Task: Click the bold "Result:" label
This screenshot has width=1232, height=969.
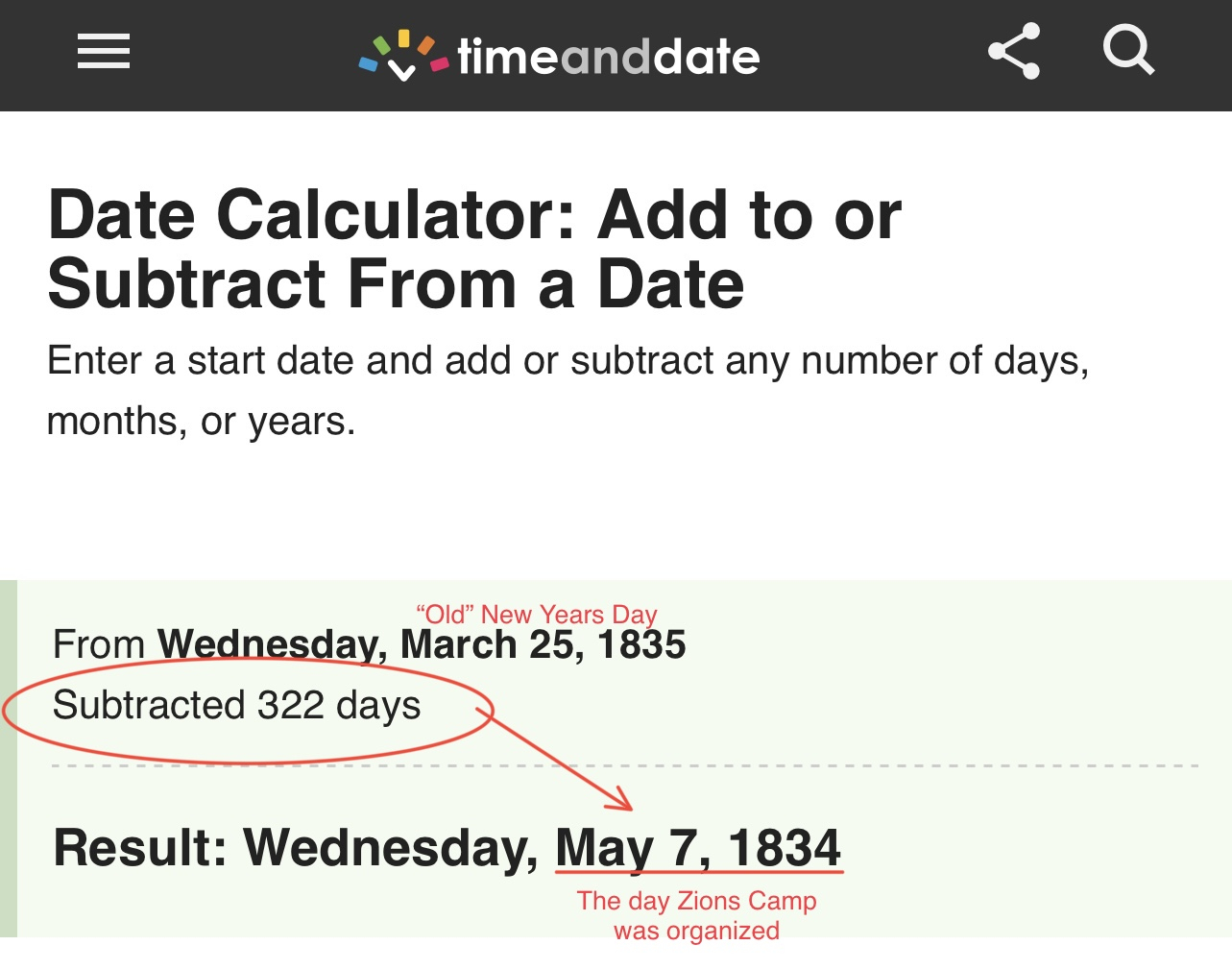Action: coord(140,848)
